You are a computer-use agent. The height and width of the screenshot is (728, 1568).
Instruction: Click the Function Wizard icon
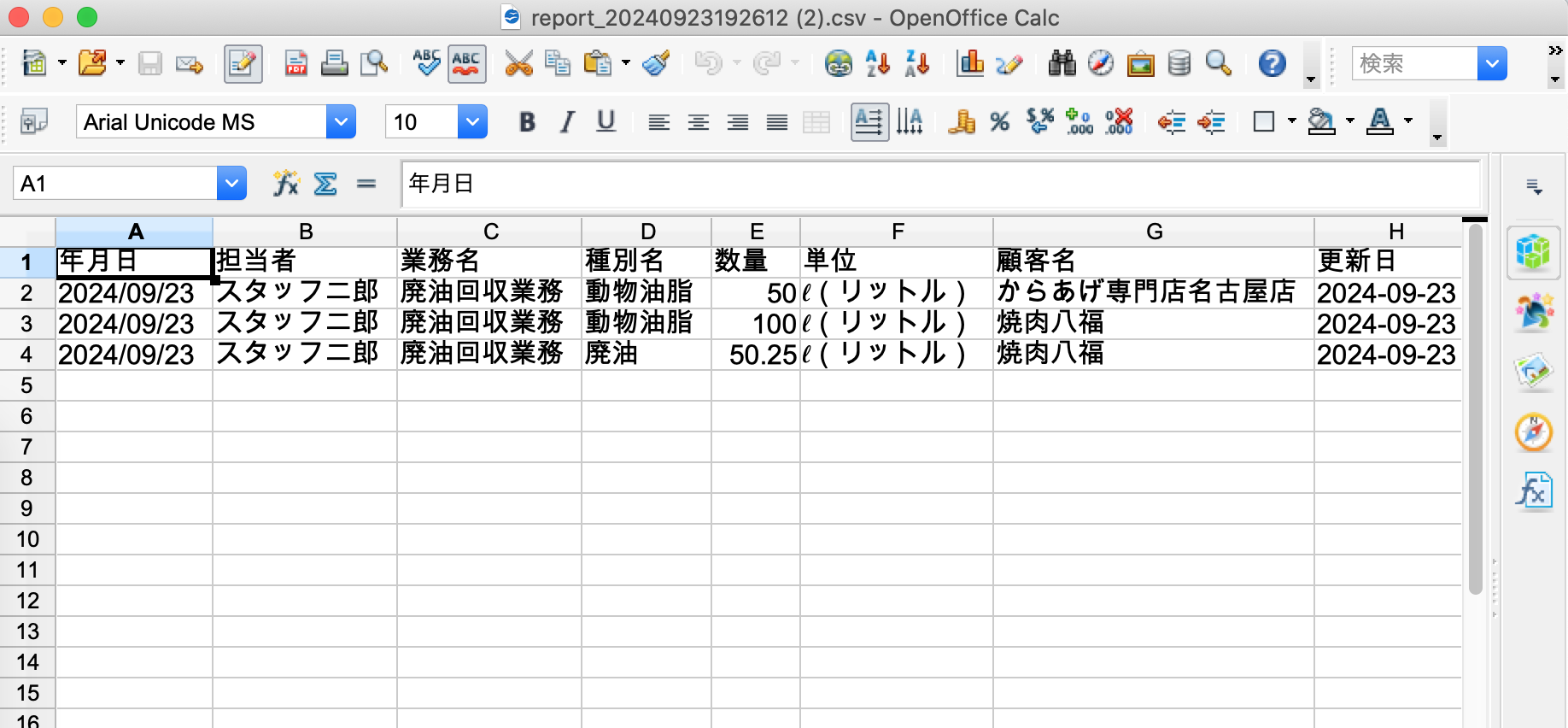point(285,184)
